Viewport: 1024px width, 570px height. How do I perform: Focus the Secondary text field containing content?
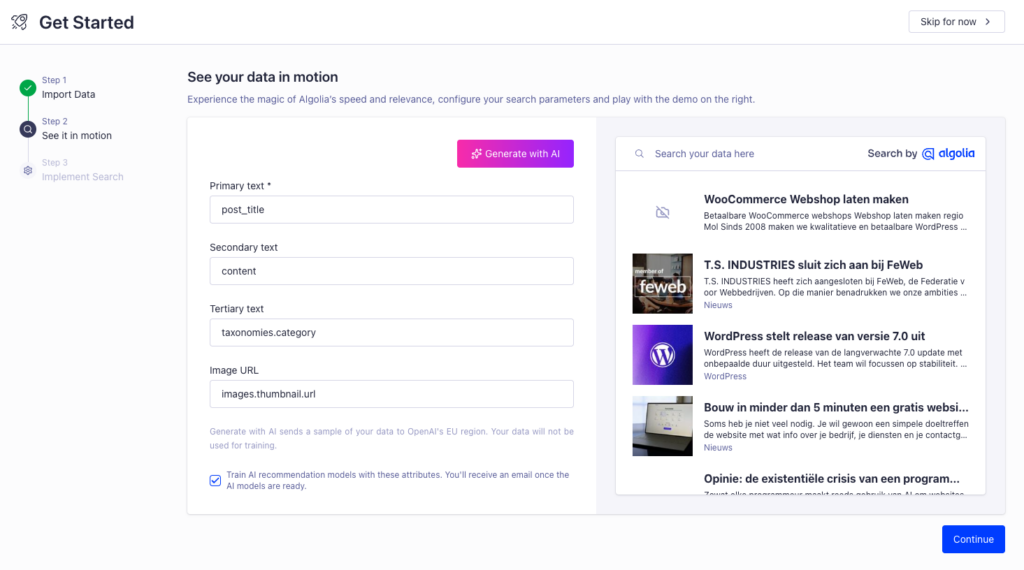[391, 271]
